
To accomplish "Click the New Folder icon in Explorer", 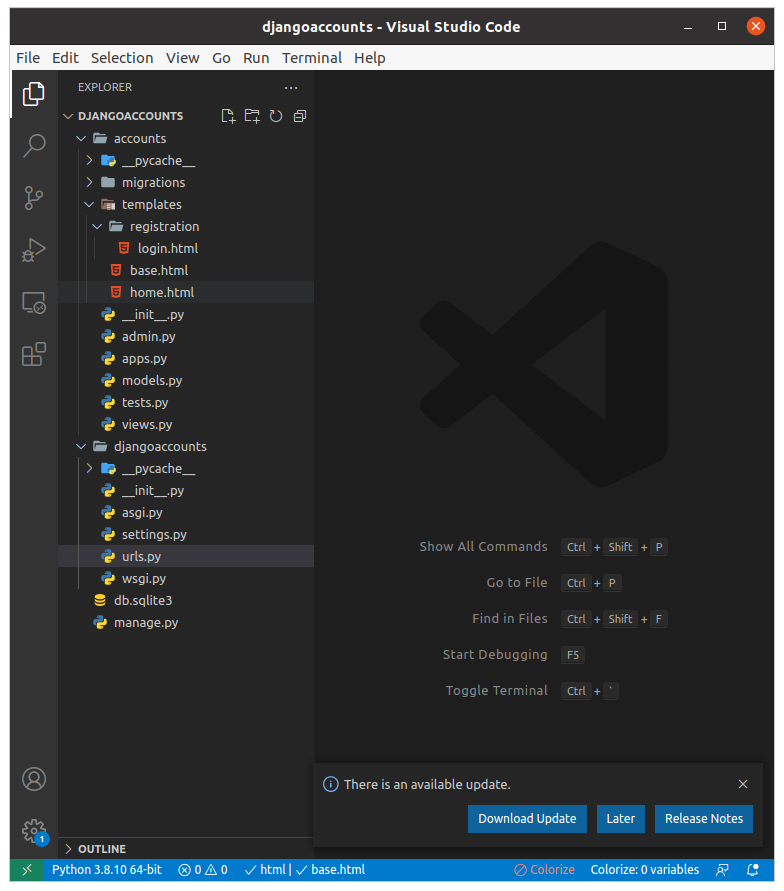I will coord(252,116).
